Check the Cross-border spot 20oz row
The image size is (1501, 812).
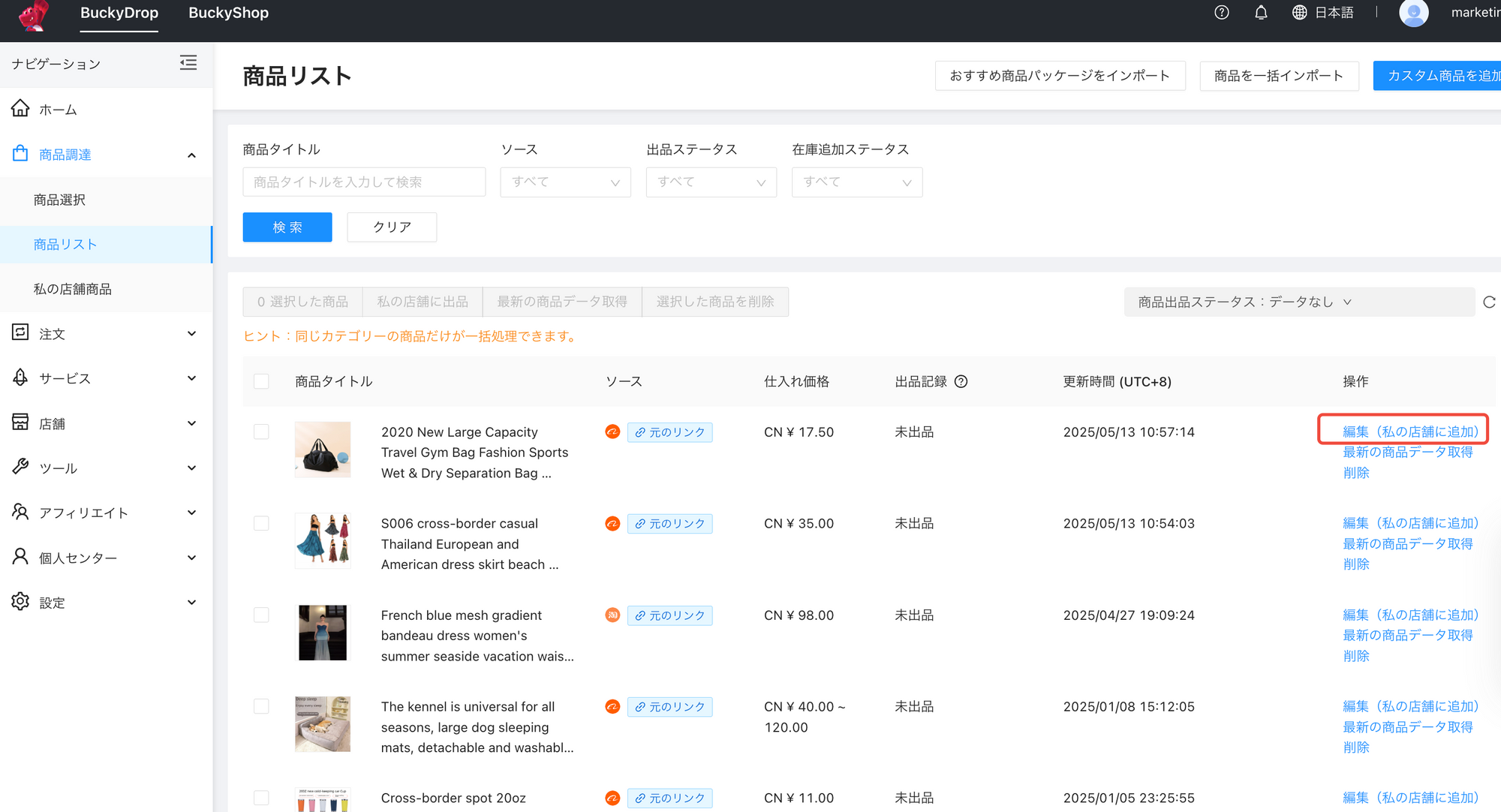click(x=261, y=798)
